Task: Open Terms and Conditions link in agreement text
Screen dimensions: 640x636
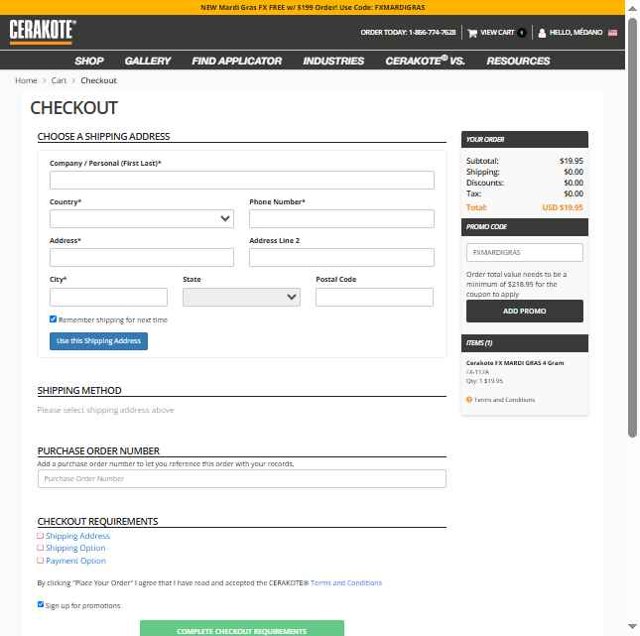Action: 346,583
